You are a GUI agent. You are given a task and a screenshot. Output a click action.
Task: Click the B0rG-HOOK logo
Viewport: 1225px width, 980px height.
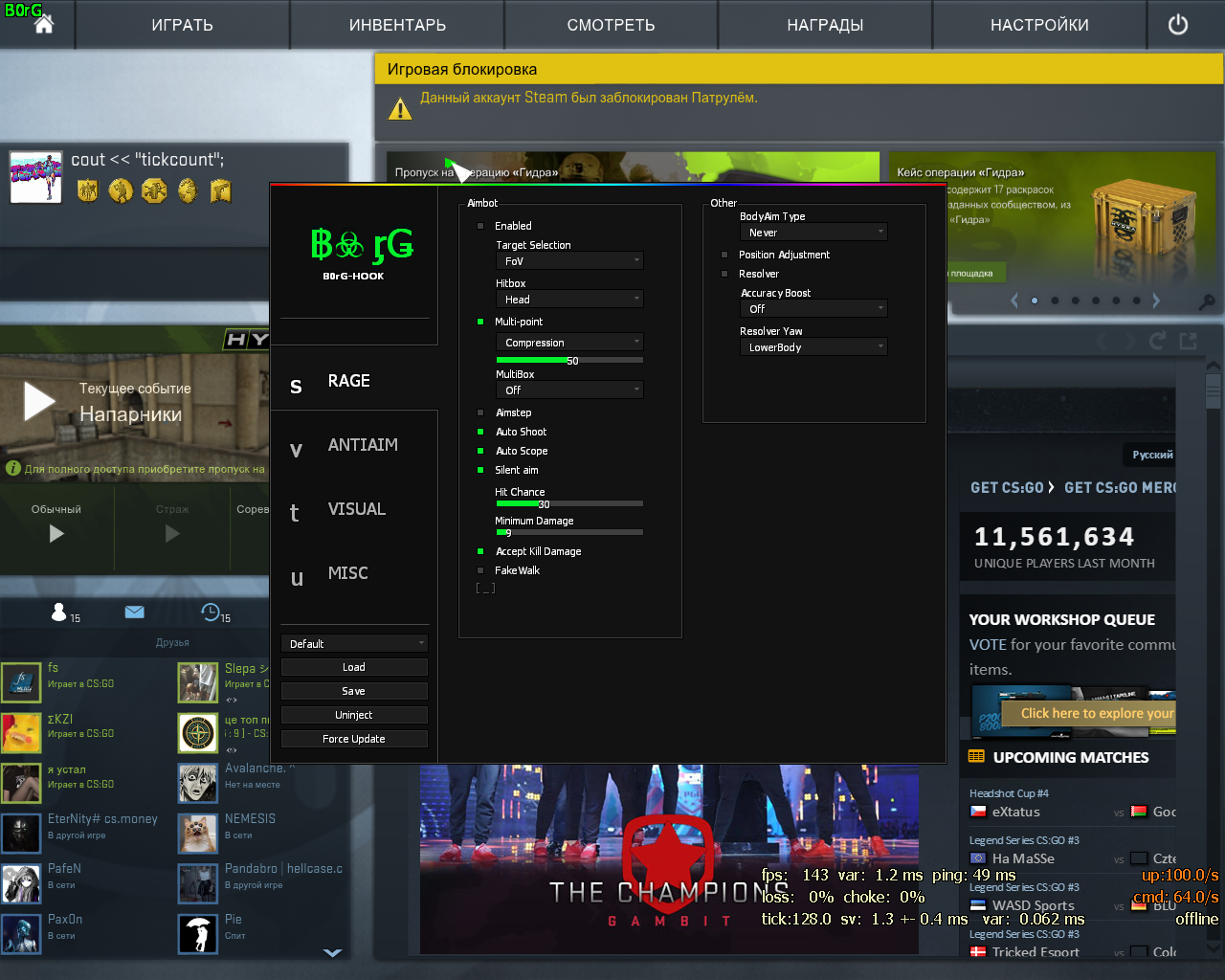[x=362, y=252]
